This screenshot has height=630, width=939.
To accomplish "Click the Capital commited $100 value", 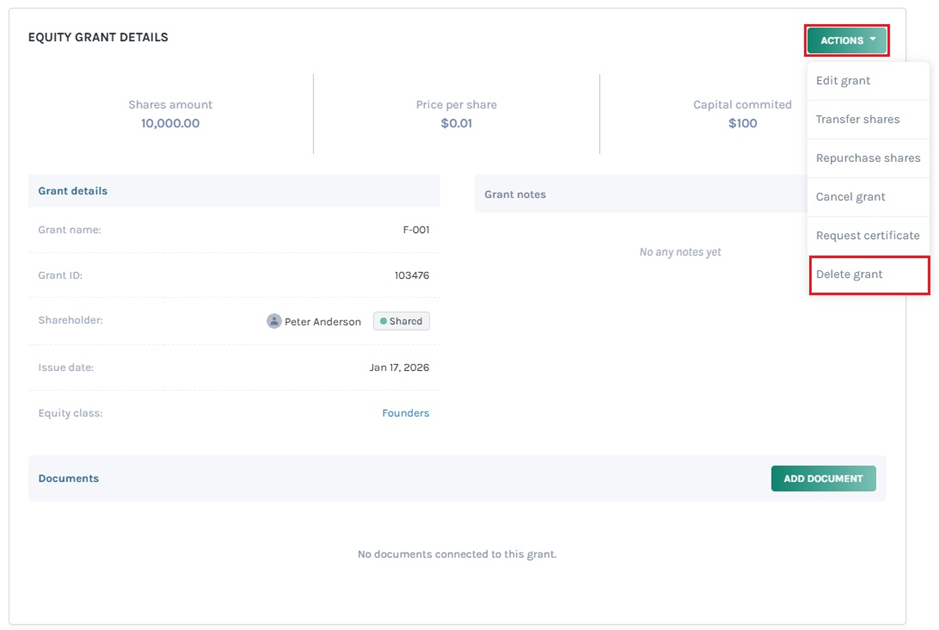I will tap(742, 123).
